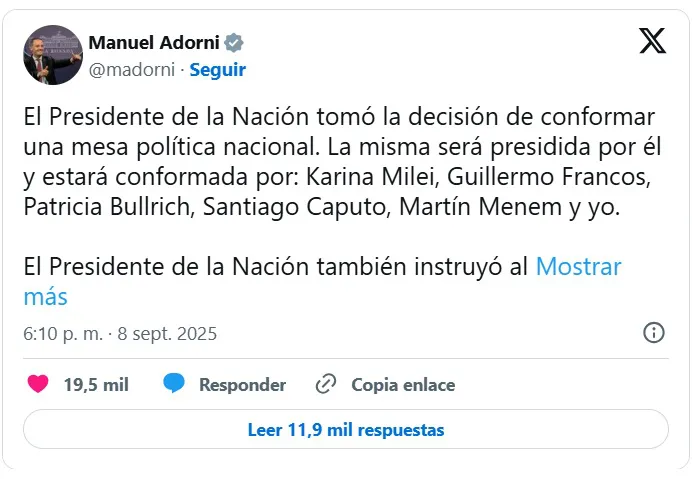Click the blue verified badge icon
The height and width of the screenshot is (479, 692).
(x=234, y=43)
